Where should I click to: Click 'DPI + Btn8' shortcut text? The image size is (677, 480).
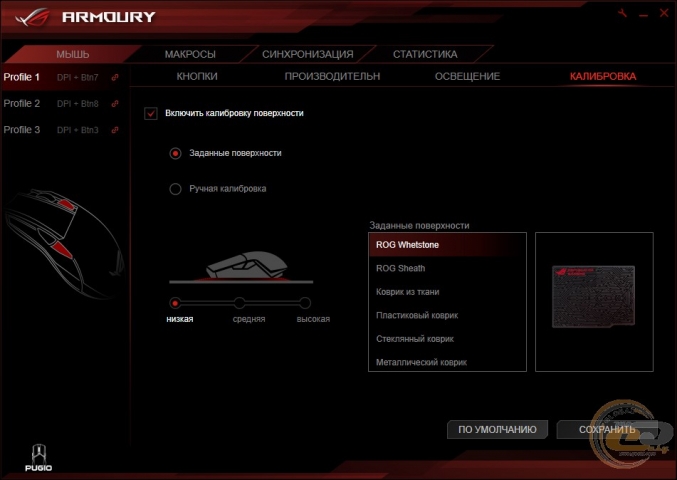(78, 104)
